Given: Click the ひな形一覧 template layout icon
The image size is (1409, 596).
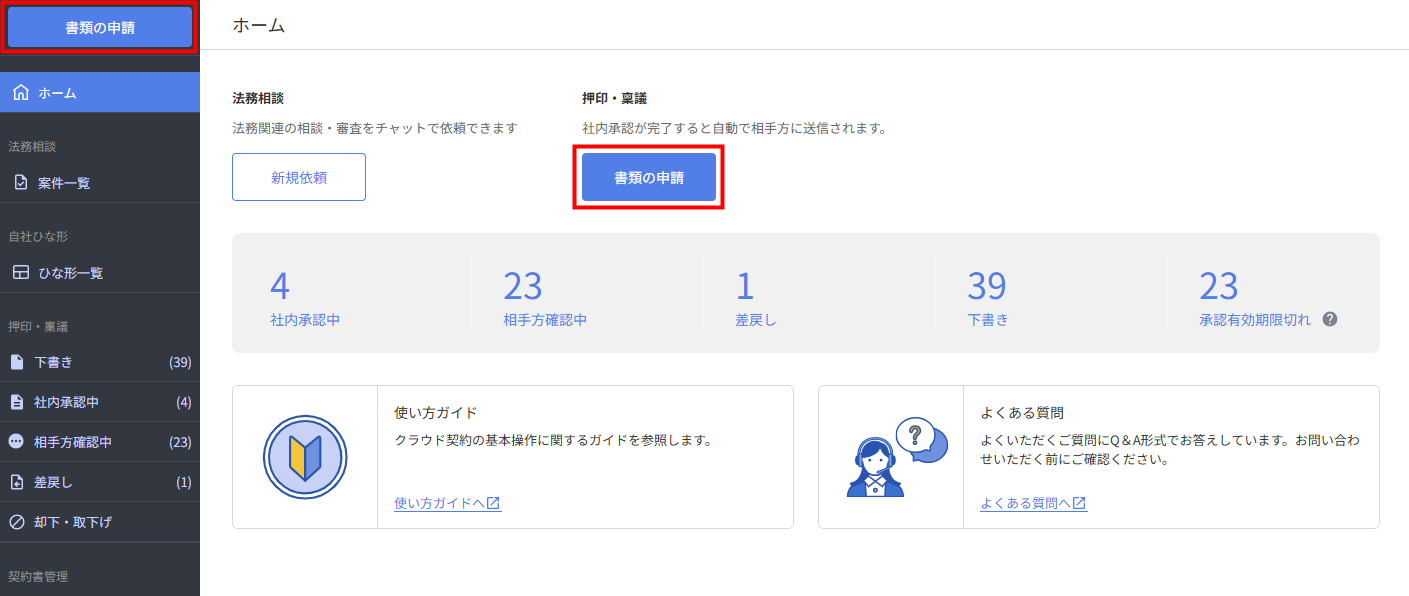Looking at the screenshot, I should point(20,273).
